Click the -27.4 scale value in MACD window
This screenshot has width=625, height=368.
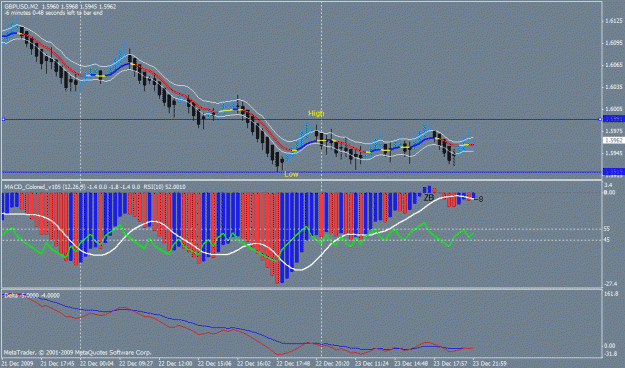pos(611,284)
